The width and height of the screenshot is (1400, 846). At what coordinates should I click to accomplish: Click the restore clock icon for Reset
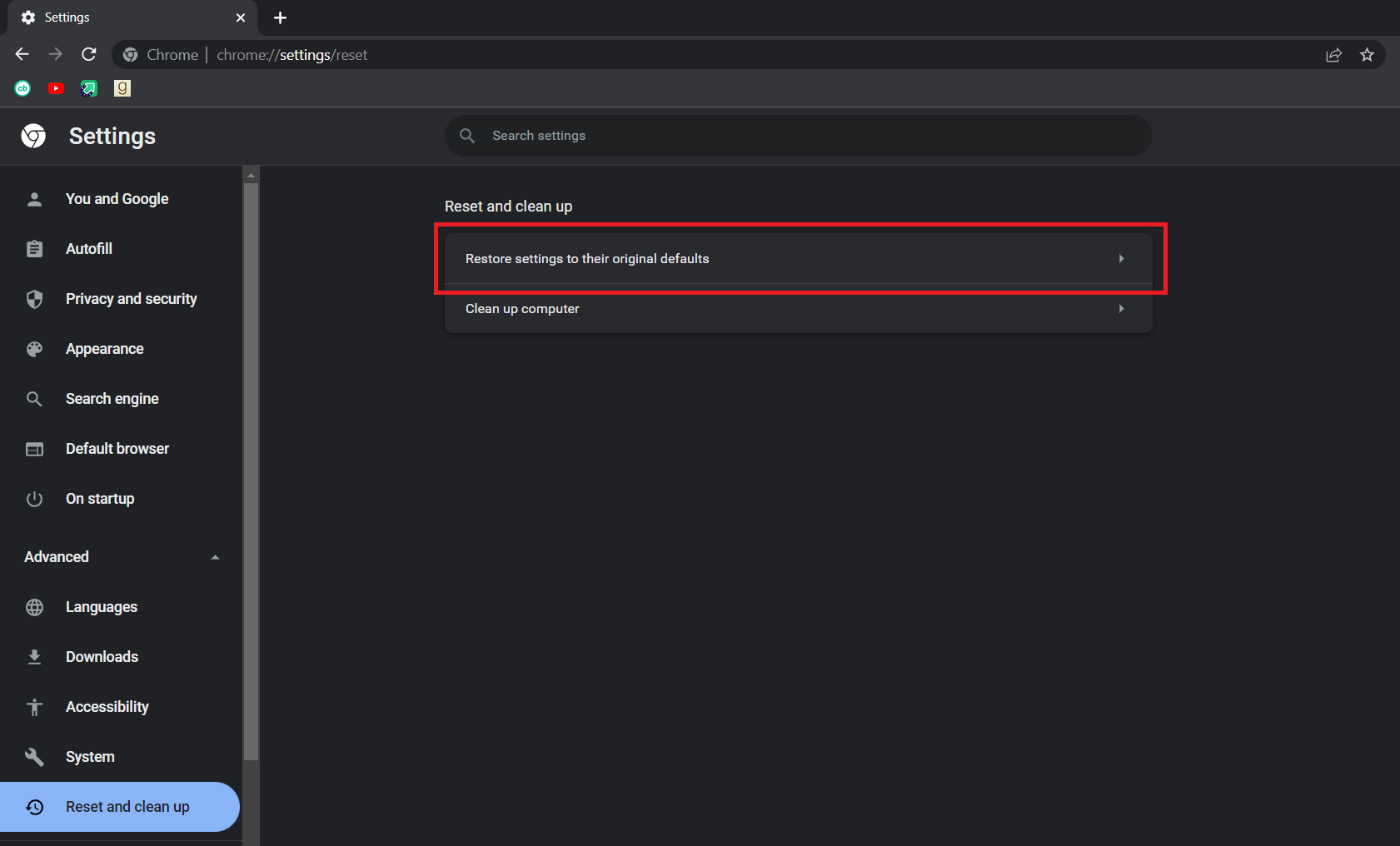pyautogui.click(x=34, y=807)
